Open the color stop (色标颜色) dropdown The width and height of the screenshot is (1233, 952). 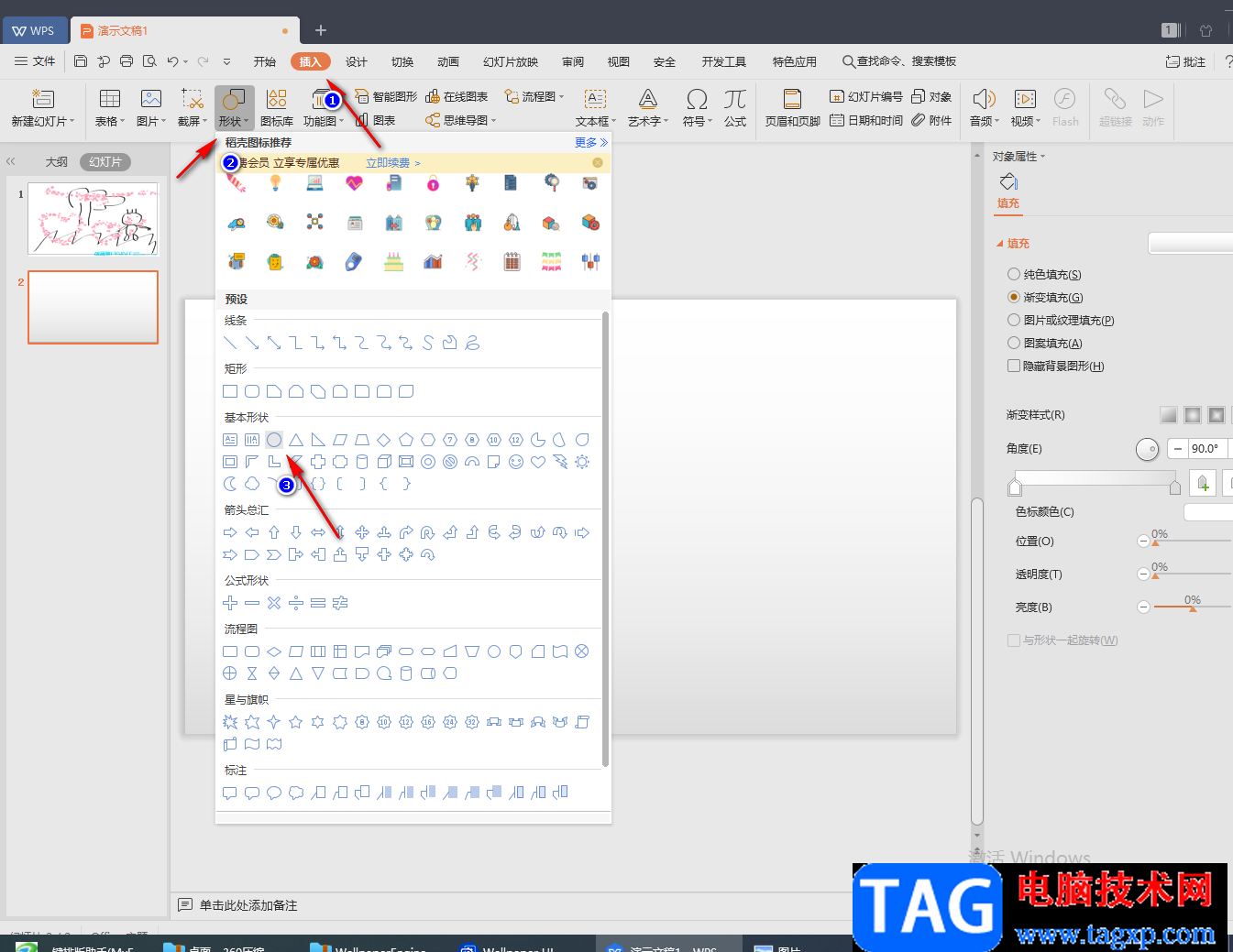click(1208, 512)
